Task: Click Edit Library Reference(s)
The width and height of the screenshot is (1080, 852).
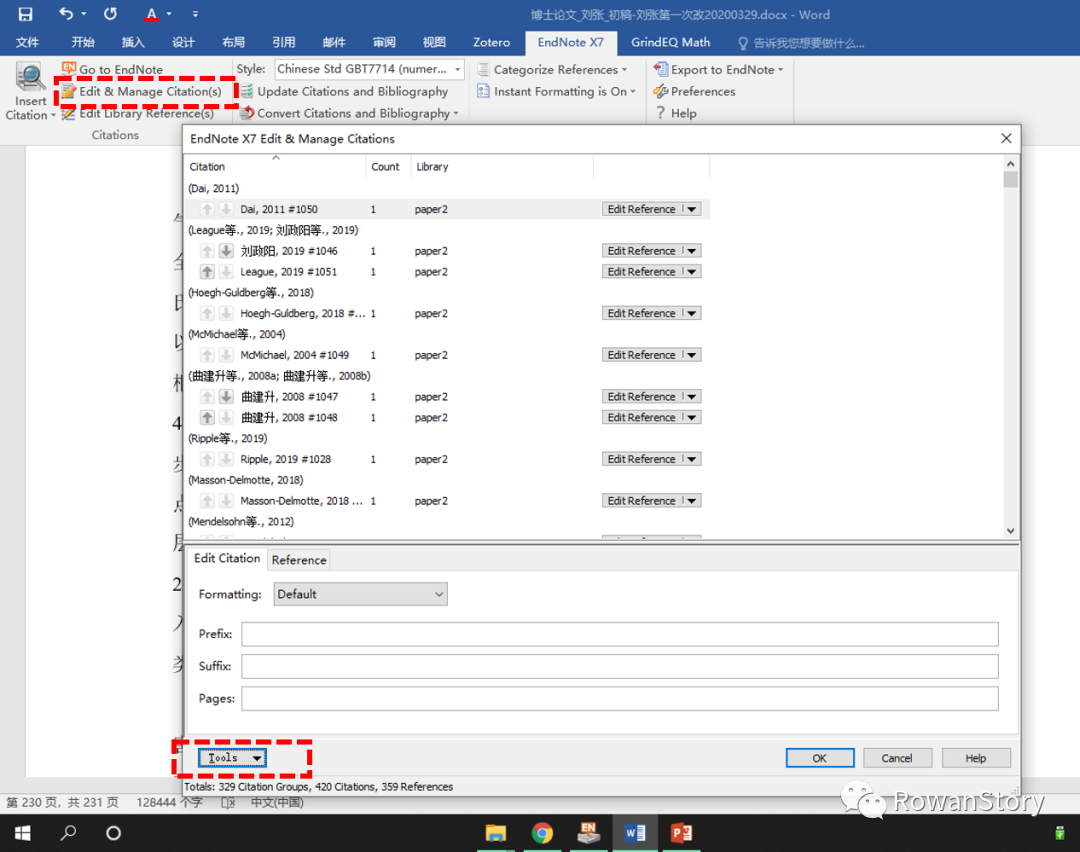Action: [x=138, y=113]
